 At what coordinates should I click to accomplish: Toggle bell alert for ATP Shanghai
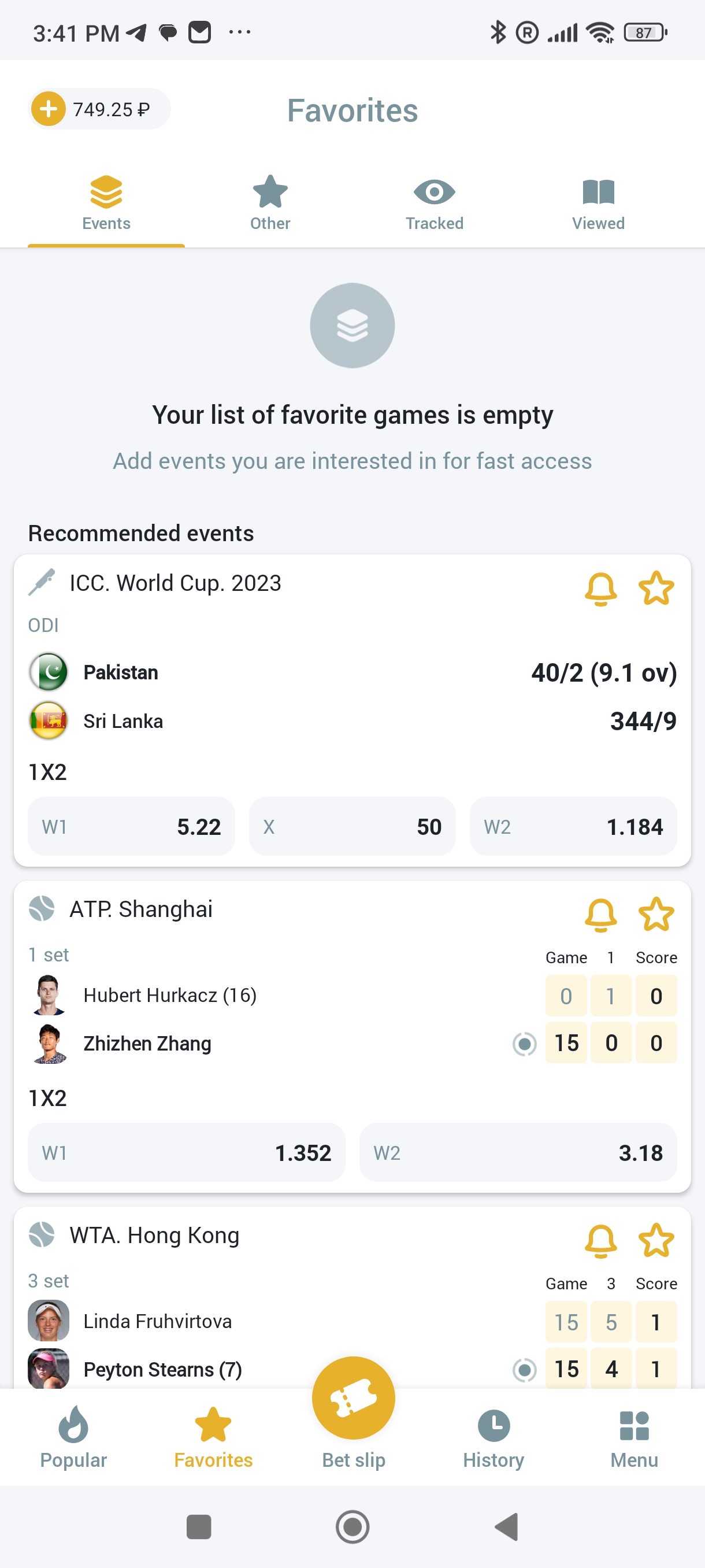(x=600, y=914)
